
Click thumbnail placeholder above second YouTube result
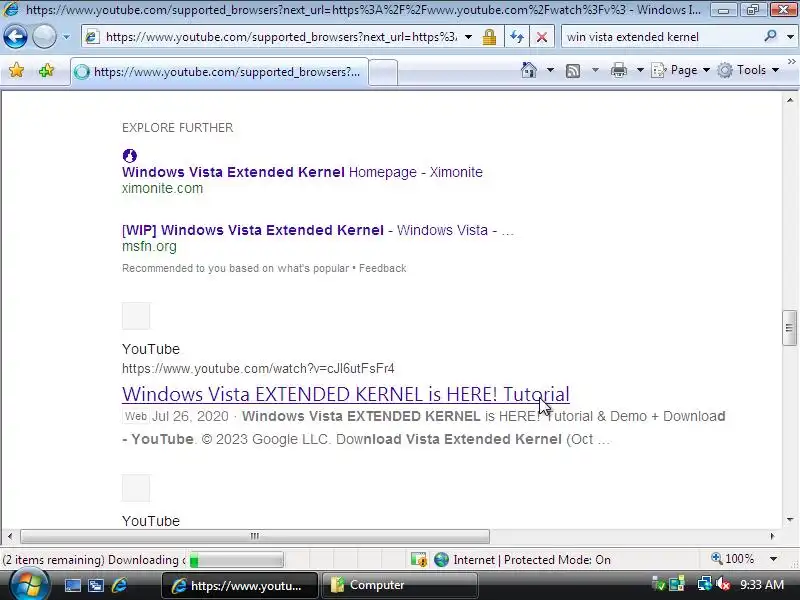click(136, 488)
